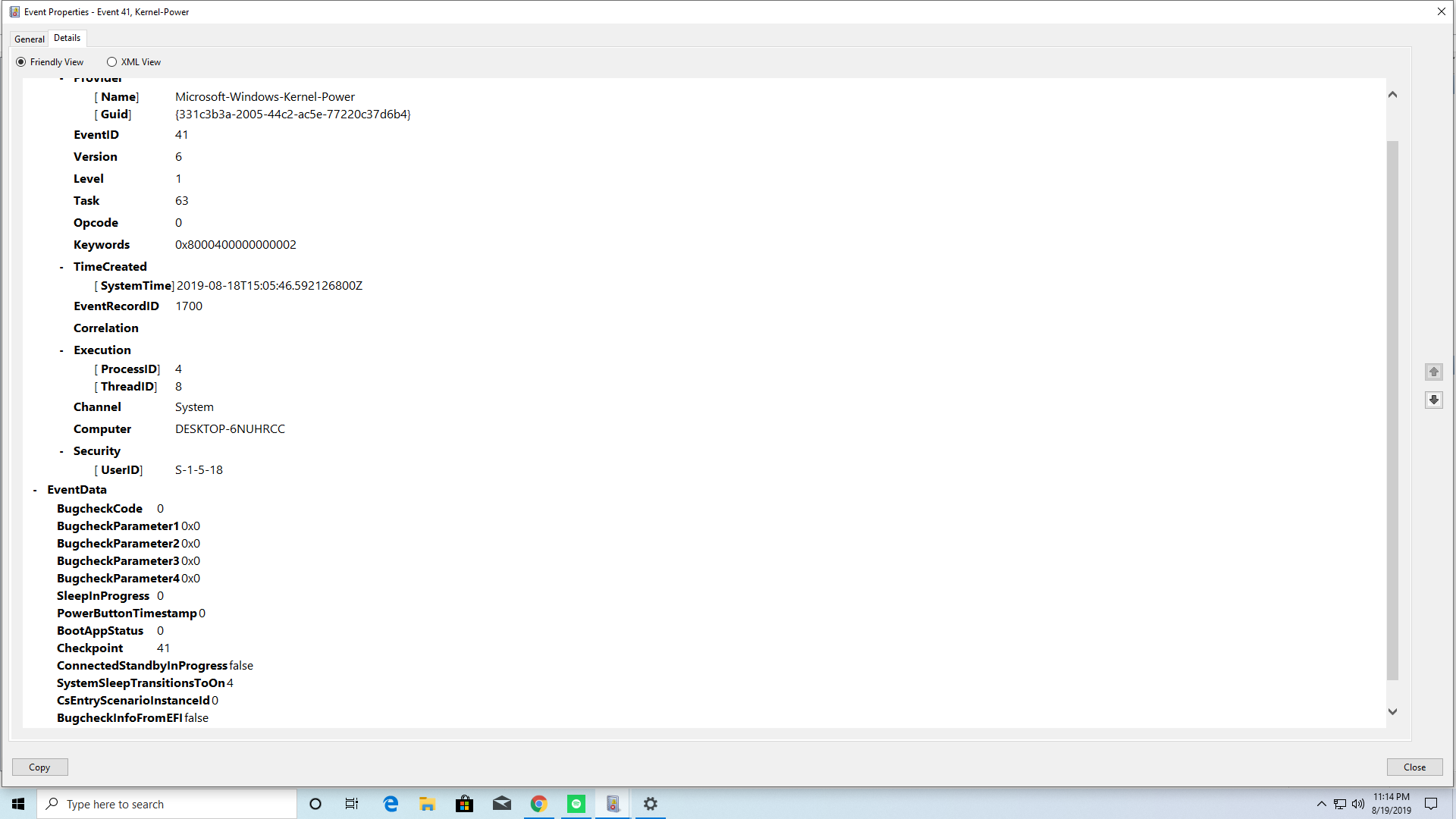The height and width of the screenshot is (819, 1456).
Task: Select the Computer value DESKTOP-6NUHRCC
Action: 230,429
